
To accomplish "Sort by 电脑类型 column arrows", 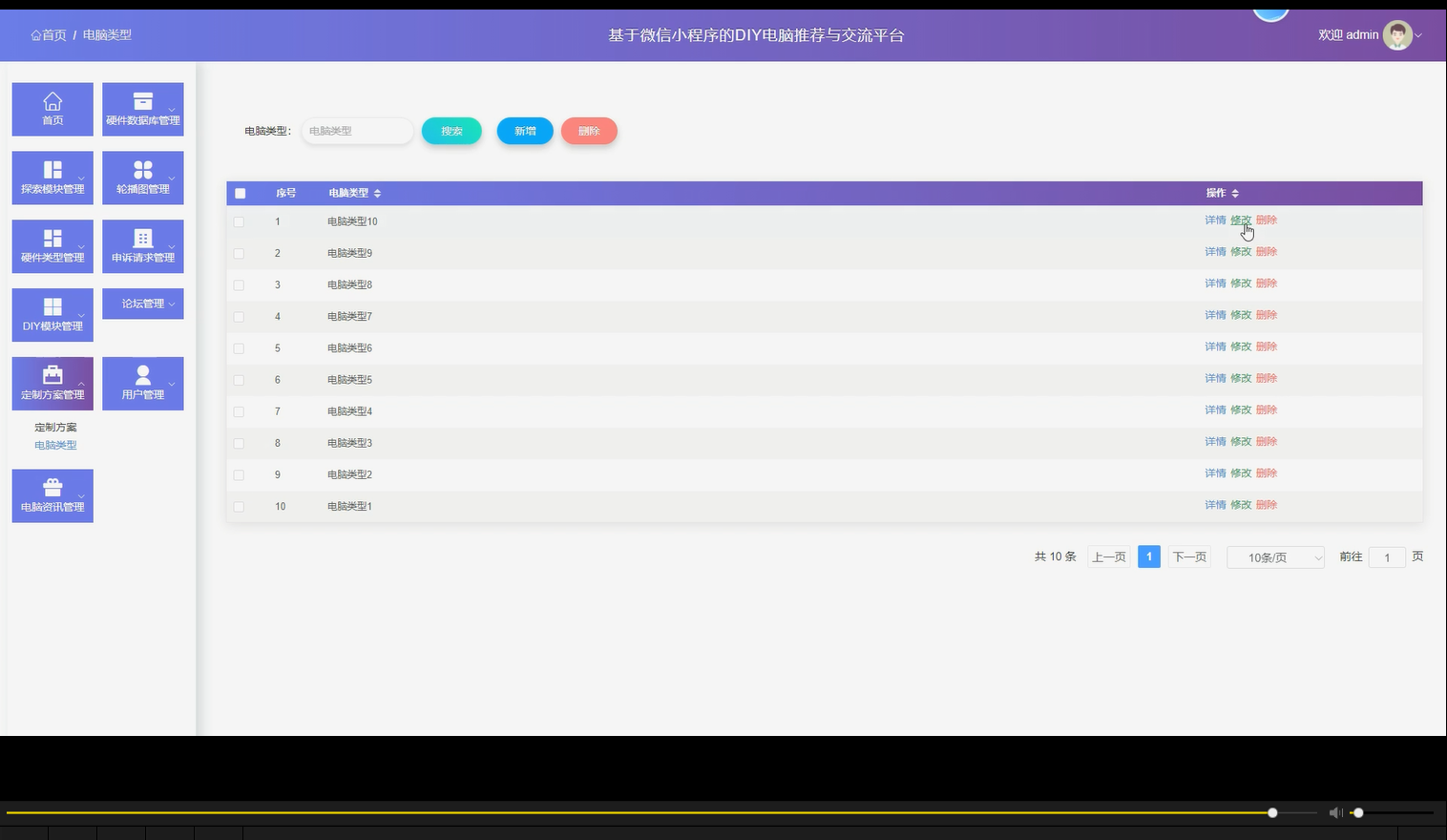I will [x=377, y=194].
